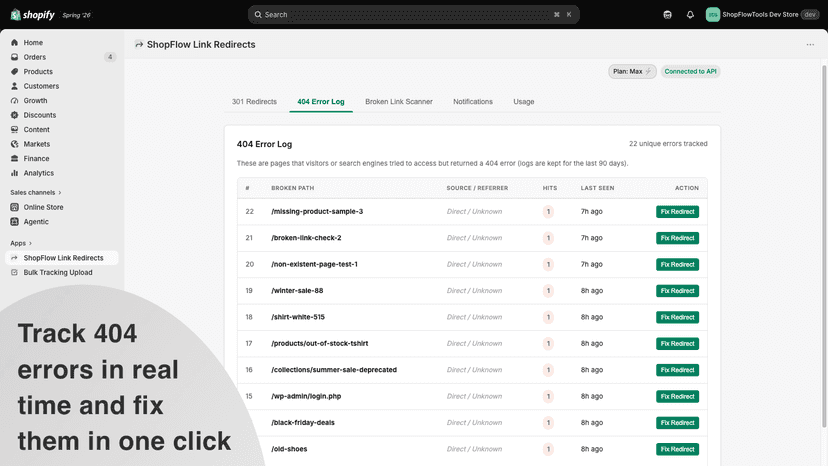Open the ShopFlowTools Dev Store account menu
The image size is (828, 466).
tap(762, 15)
